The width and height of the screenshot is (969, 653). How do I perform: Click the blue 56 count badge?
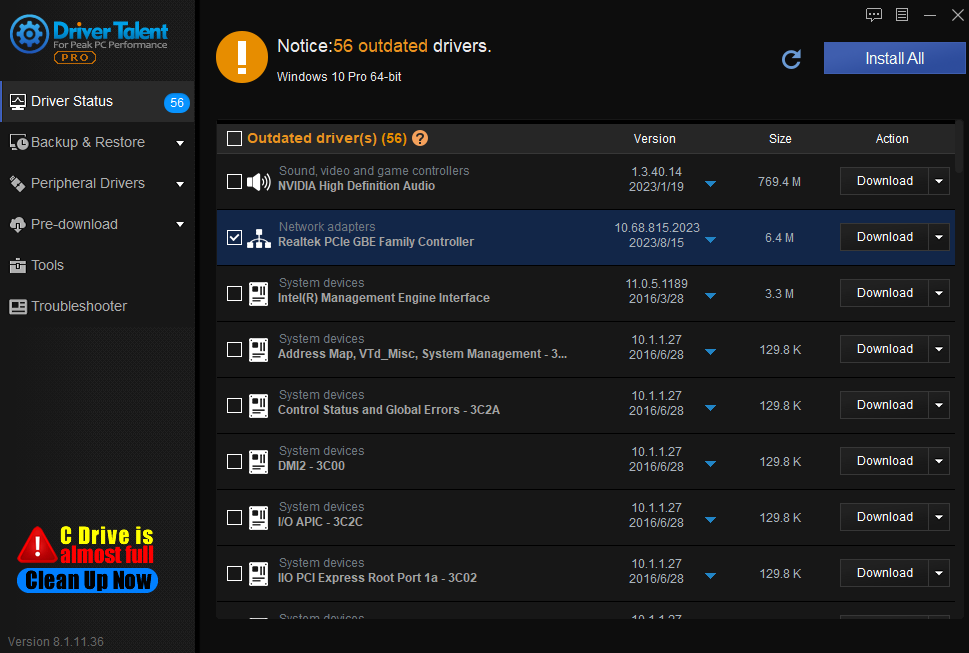pos(177,103)
